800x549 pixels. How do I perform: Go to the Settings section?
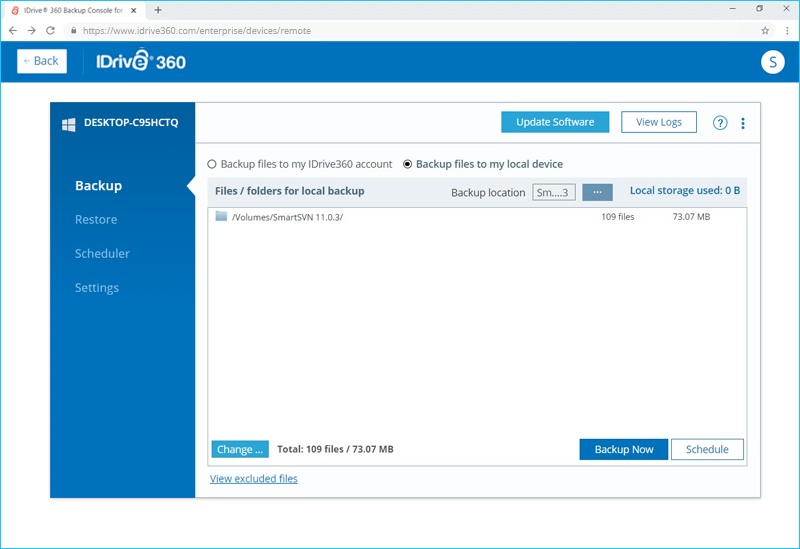[x=97, y=288]
